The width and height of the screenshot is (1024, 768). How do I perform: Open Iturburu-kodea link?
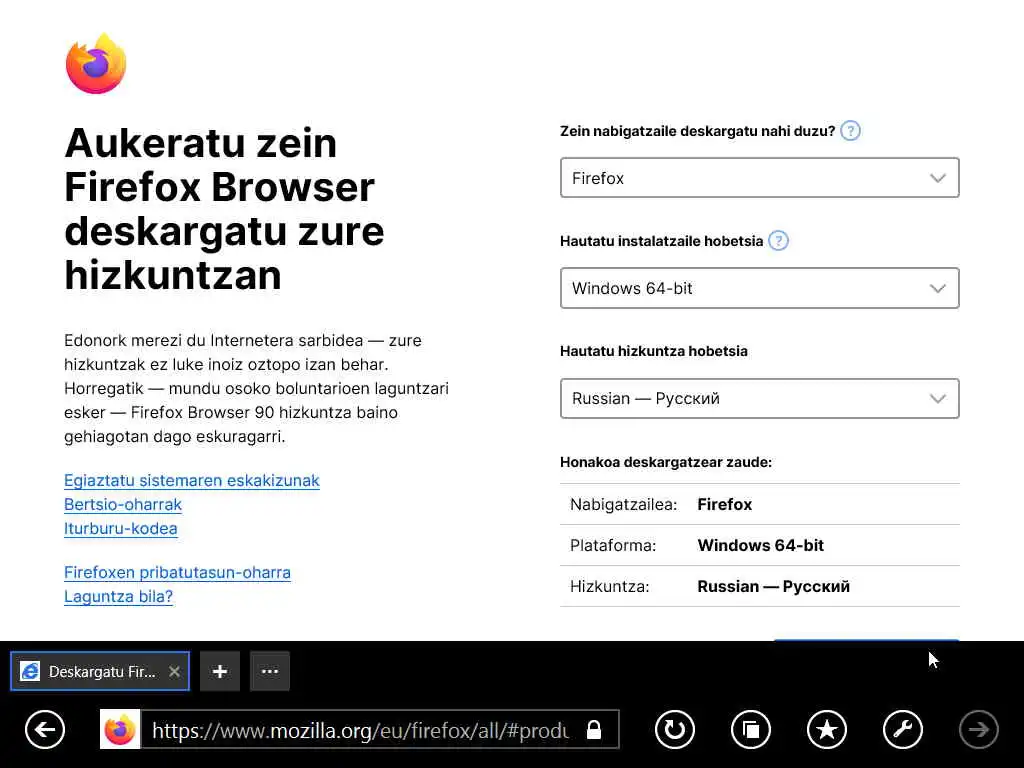tap(121, 528)
